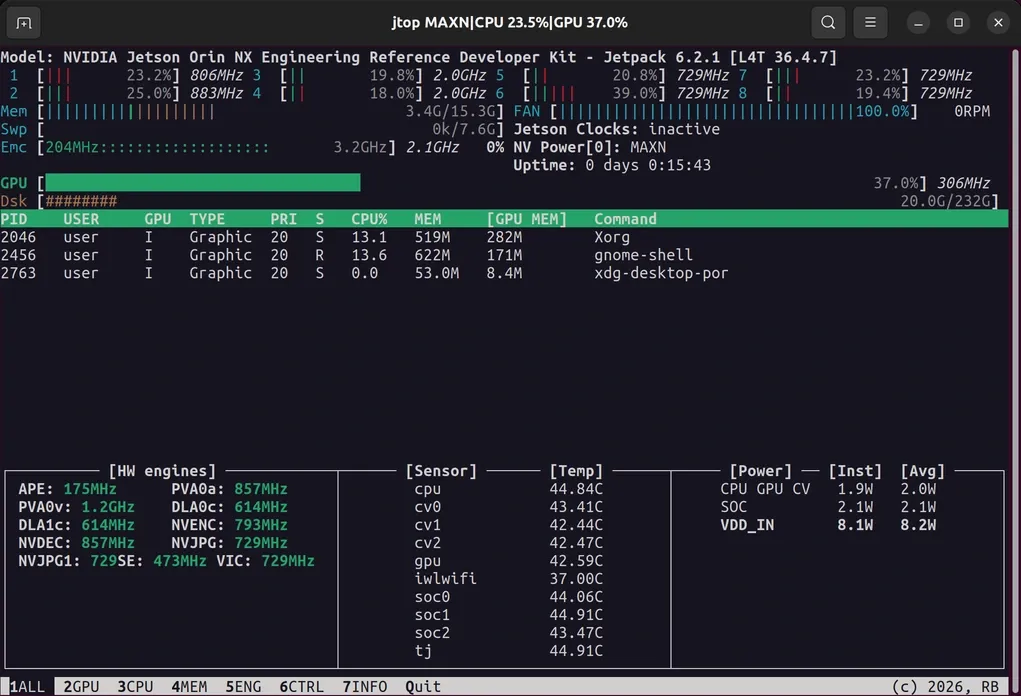Click the DLA0c: 614MHz engine entry
Screen dimensions: 1021x696
coord(229,507)
